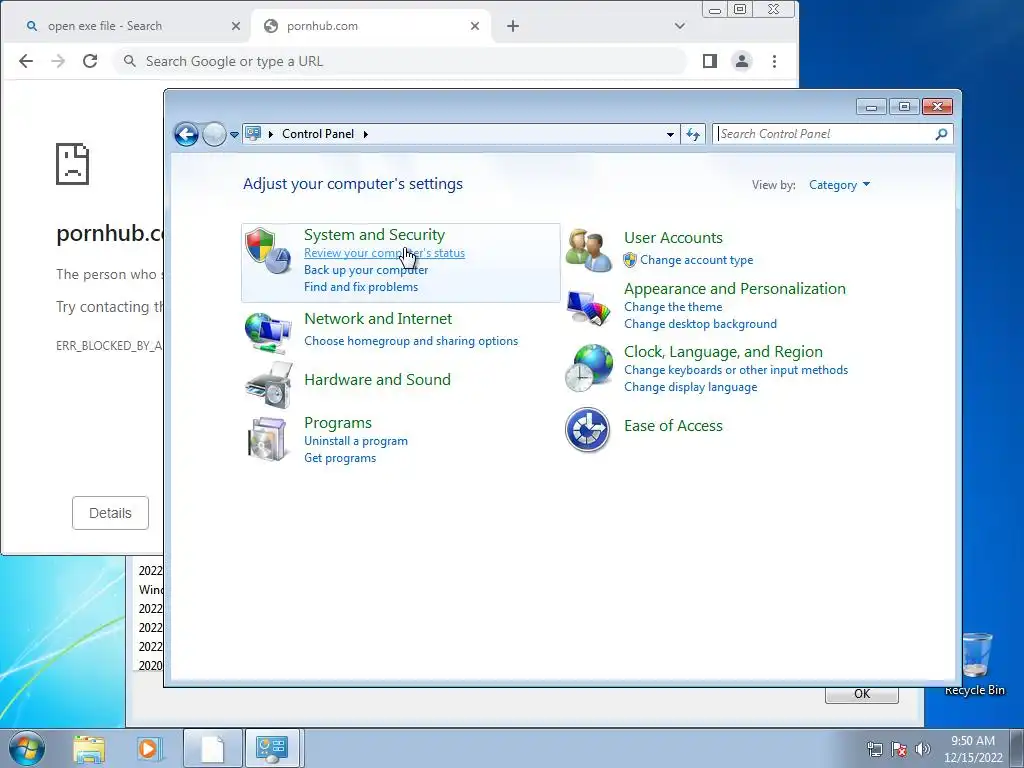Click Change desktop background
The height and width of the screenshot is (768, 1024).
(x=700, y=324)
